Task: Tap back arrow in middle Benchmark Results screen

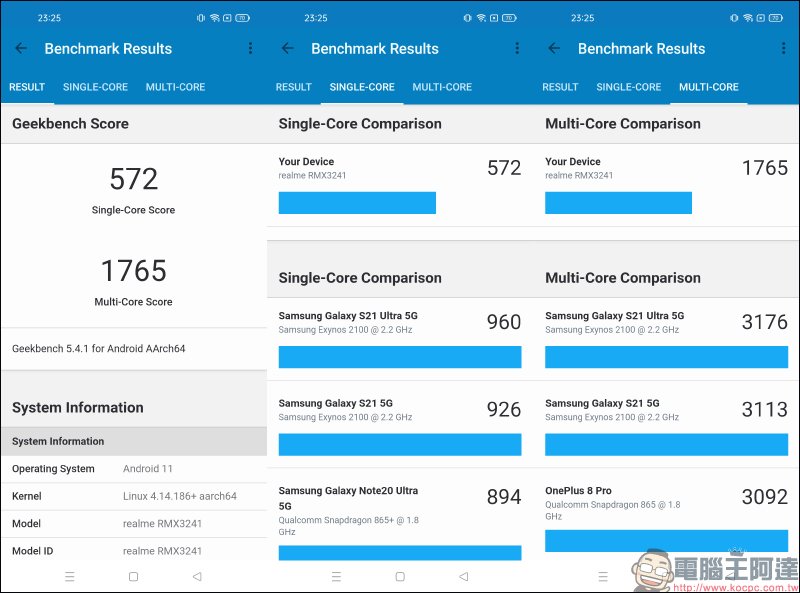Action: pos(288,48)
